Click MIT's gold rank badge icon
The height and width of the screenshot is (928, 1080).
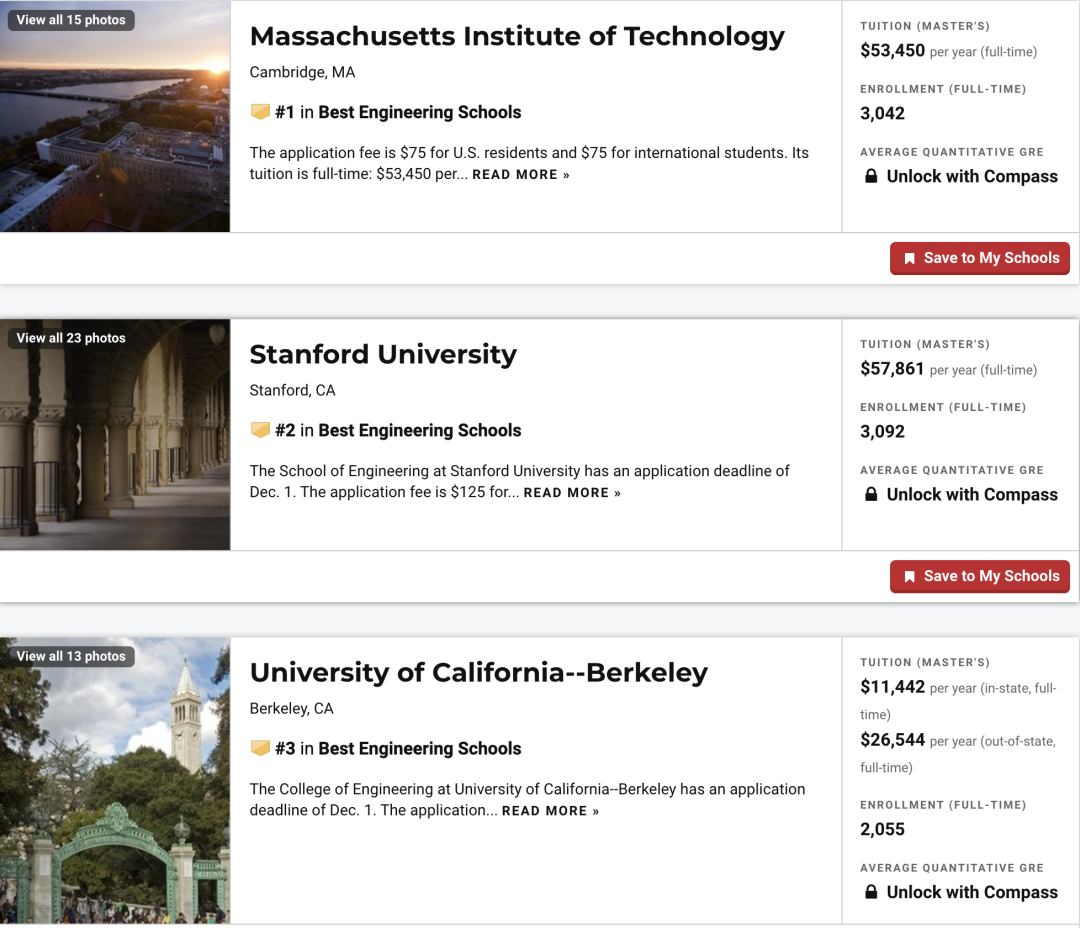pos(260,112)
